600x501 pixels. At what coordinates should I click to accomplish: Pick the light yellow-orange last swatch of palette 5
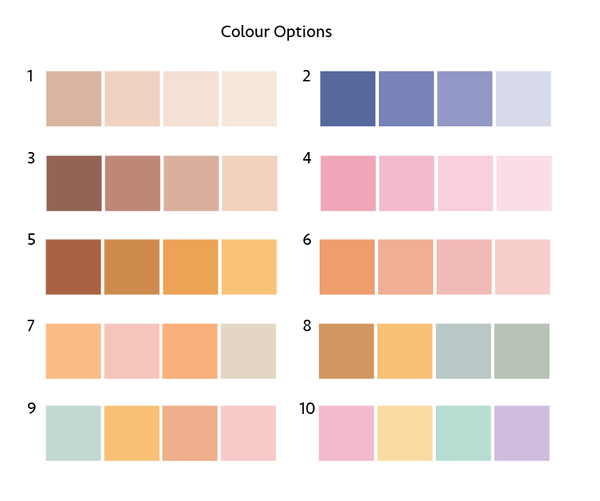pos(249,267)
